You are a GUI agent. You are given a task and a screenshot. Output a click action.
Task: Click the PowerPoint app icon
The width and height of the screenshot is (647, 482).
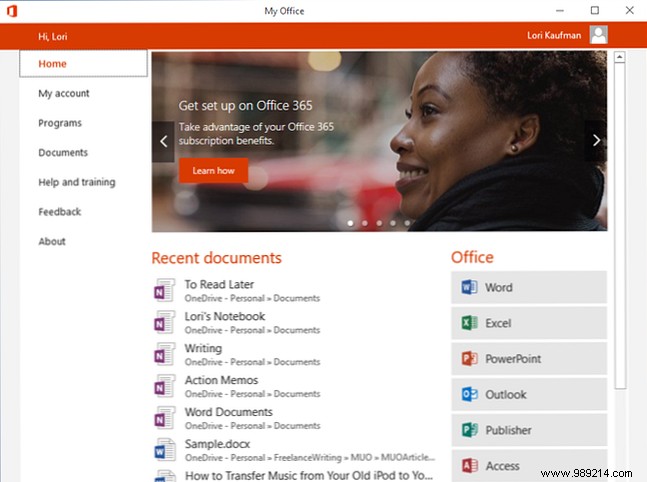click(x=469, y=358)
